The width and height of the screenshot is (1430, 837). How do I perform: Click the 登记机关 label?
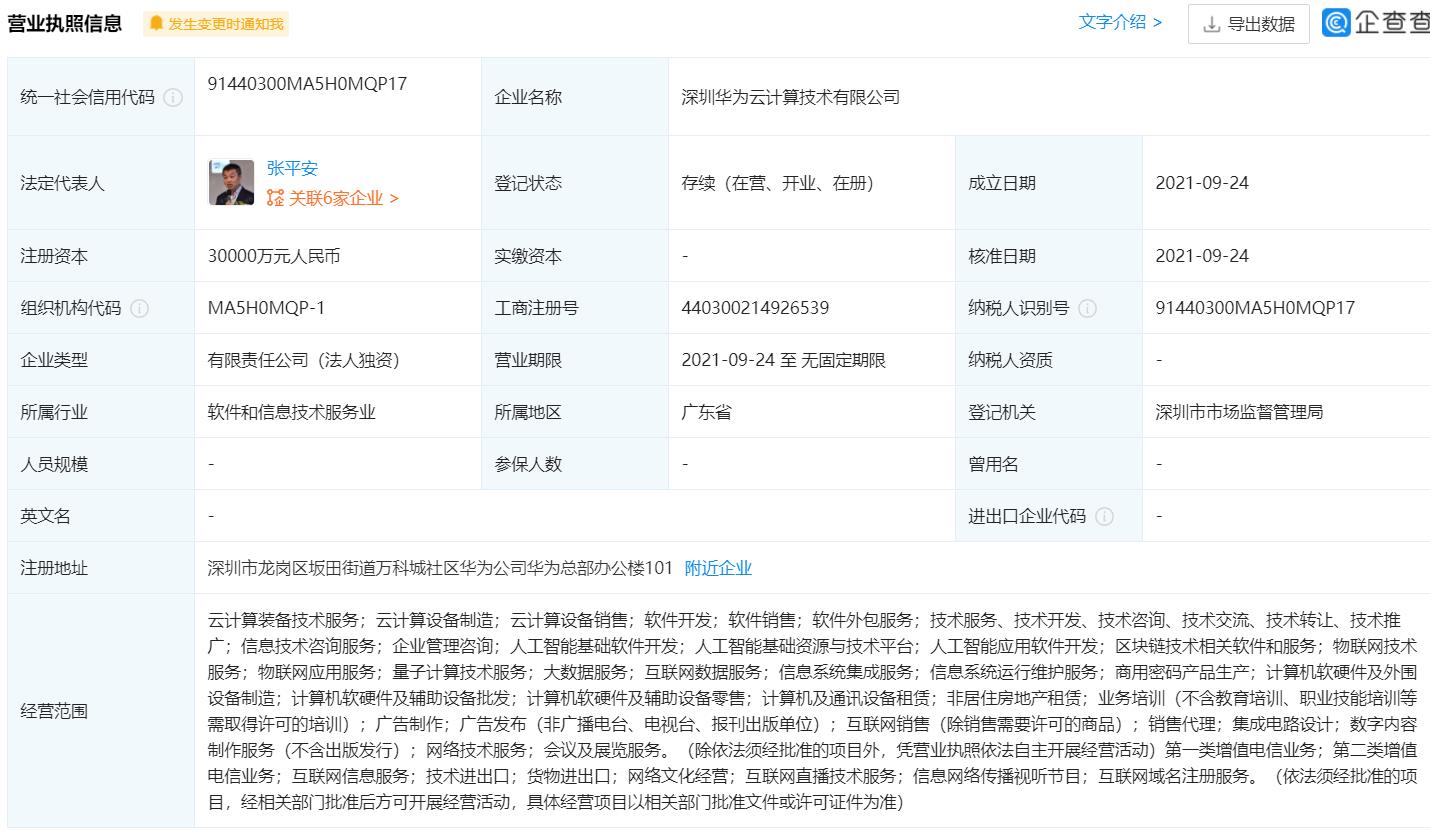pos(1002,412)
